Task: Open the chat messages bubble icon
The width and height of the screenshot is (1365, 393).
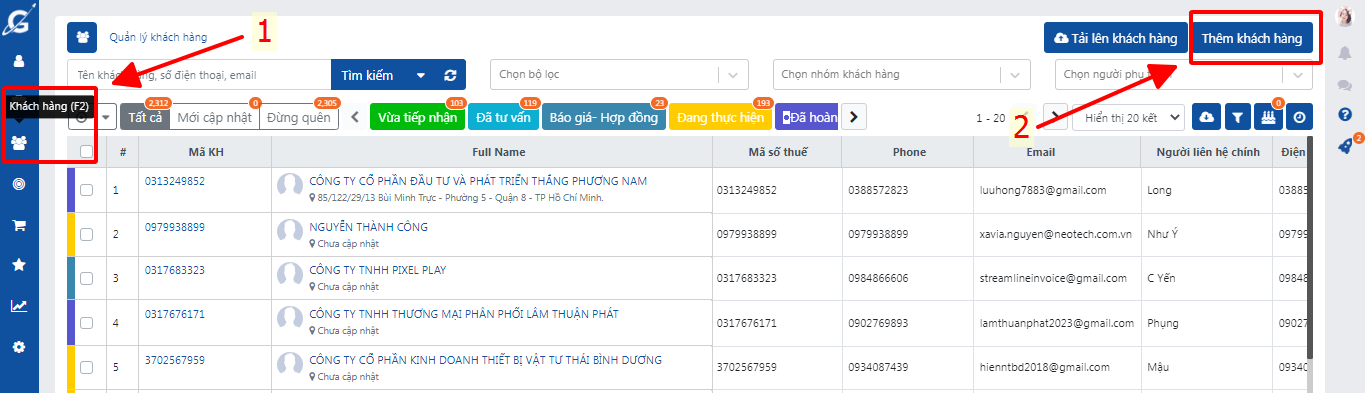Action: click(1345, 85)
